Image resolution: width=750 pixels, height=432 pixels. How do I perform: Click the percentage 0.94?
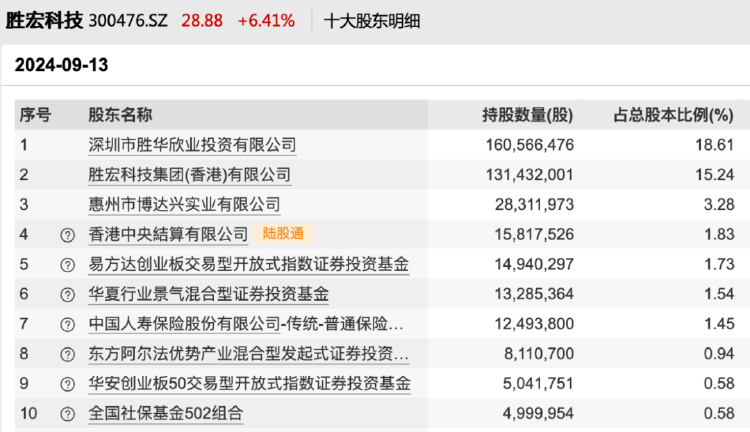point(719,354)
